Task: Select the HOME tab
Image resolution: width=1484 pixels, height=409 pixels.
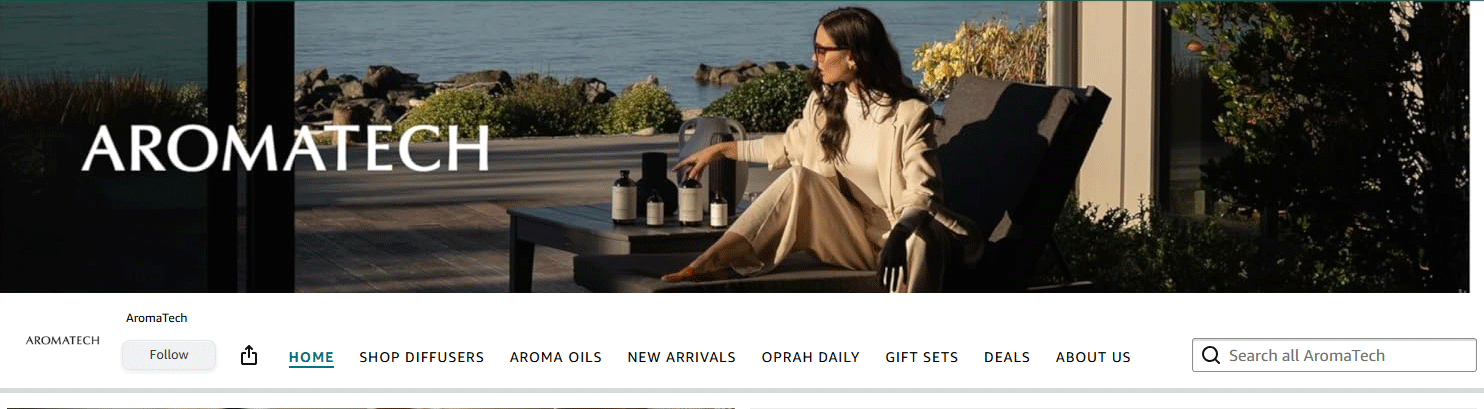Action: tap(311, 357)
